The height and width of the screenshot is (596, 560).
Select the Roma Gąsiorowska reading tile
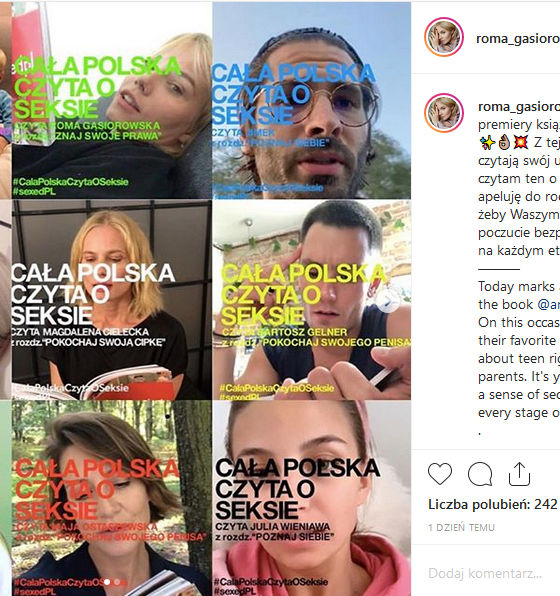[x=112, y=100]
